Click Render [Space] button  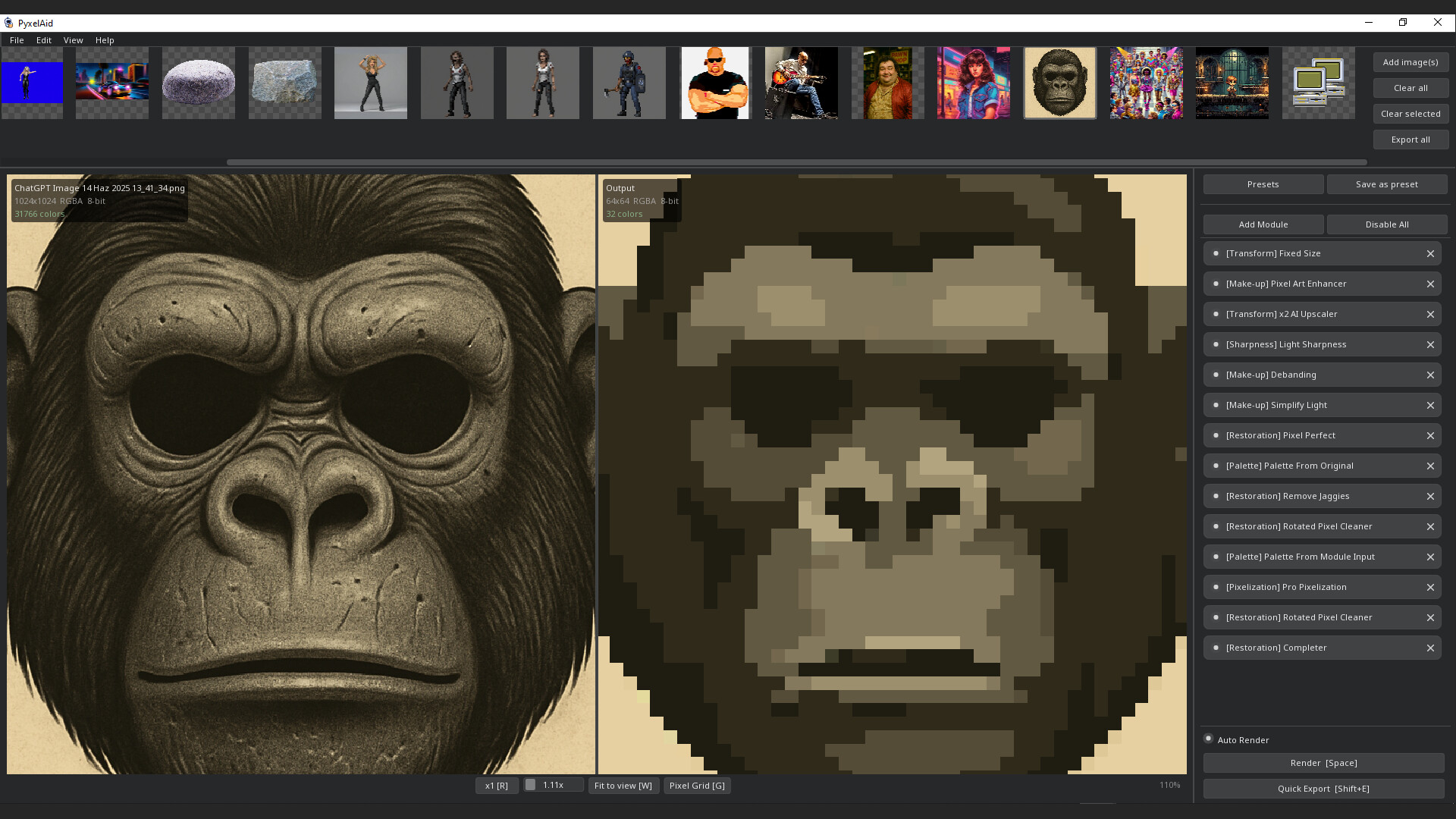1324,763
